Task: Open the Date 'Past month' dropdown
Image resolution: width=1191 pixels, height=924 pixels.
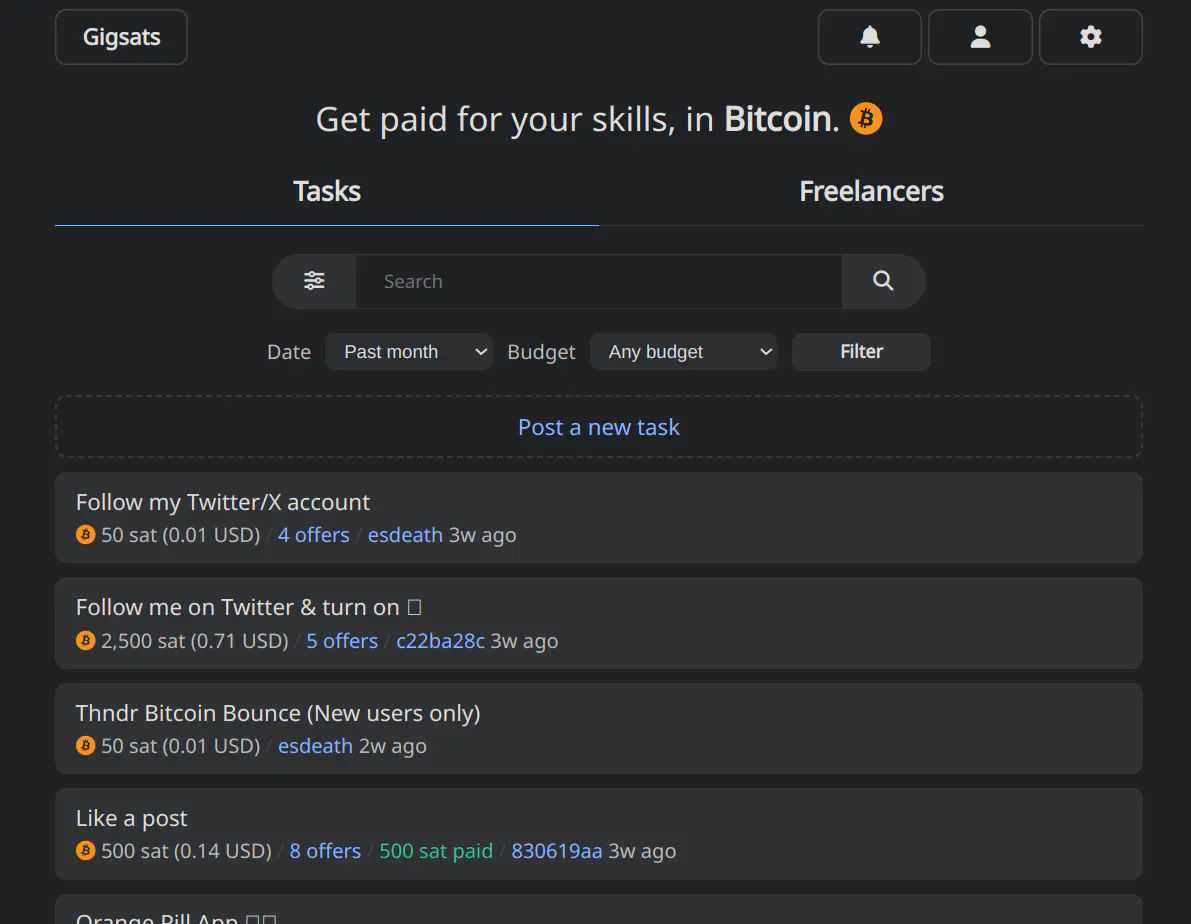Action: (x=409, y=352)
